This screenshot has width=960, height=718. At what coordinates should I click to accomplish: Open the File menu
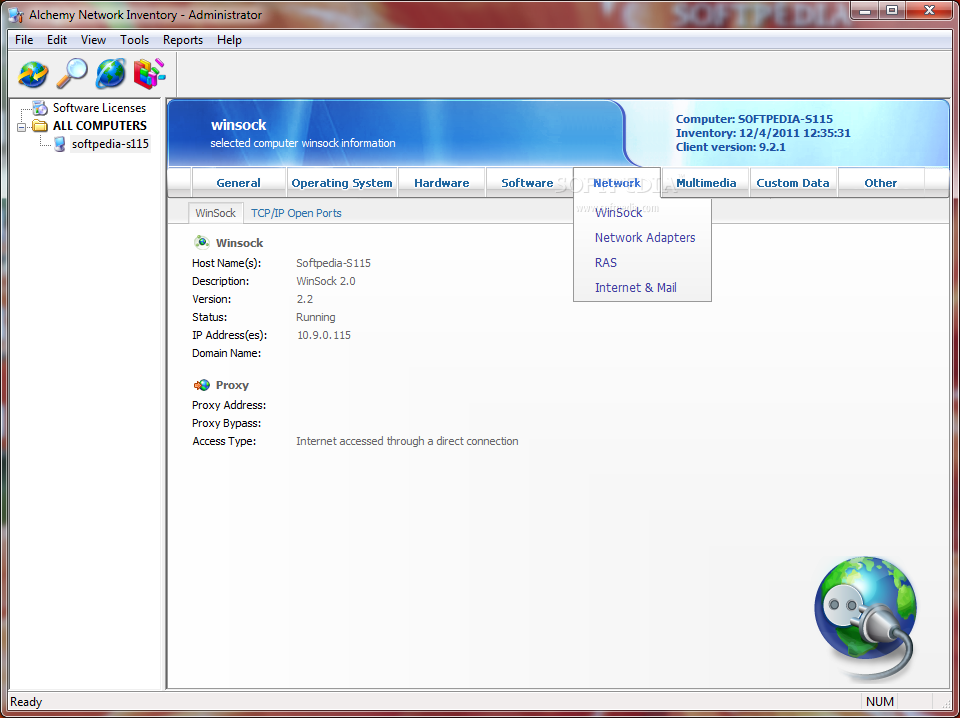click(24, 40)
